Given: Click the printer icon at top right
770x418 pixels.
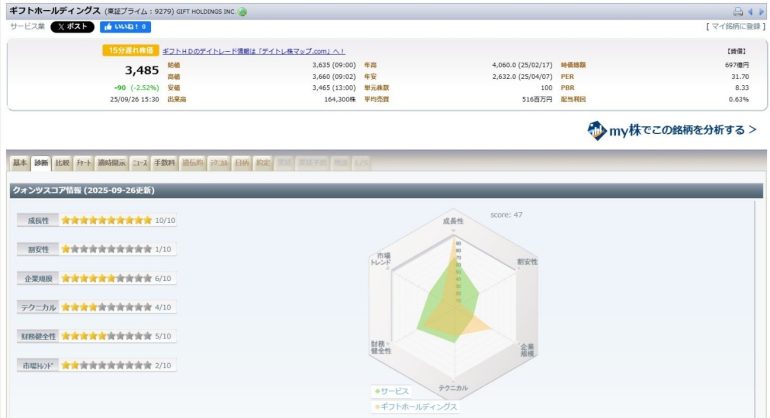Looking at the screenshot, I should 738,12.
